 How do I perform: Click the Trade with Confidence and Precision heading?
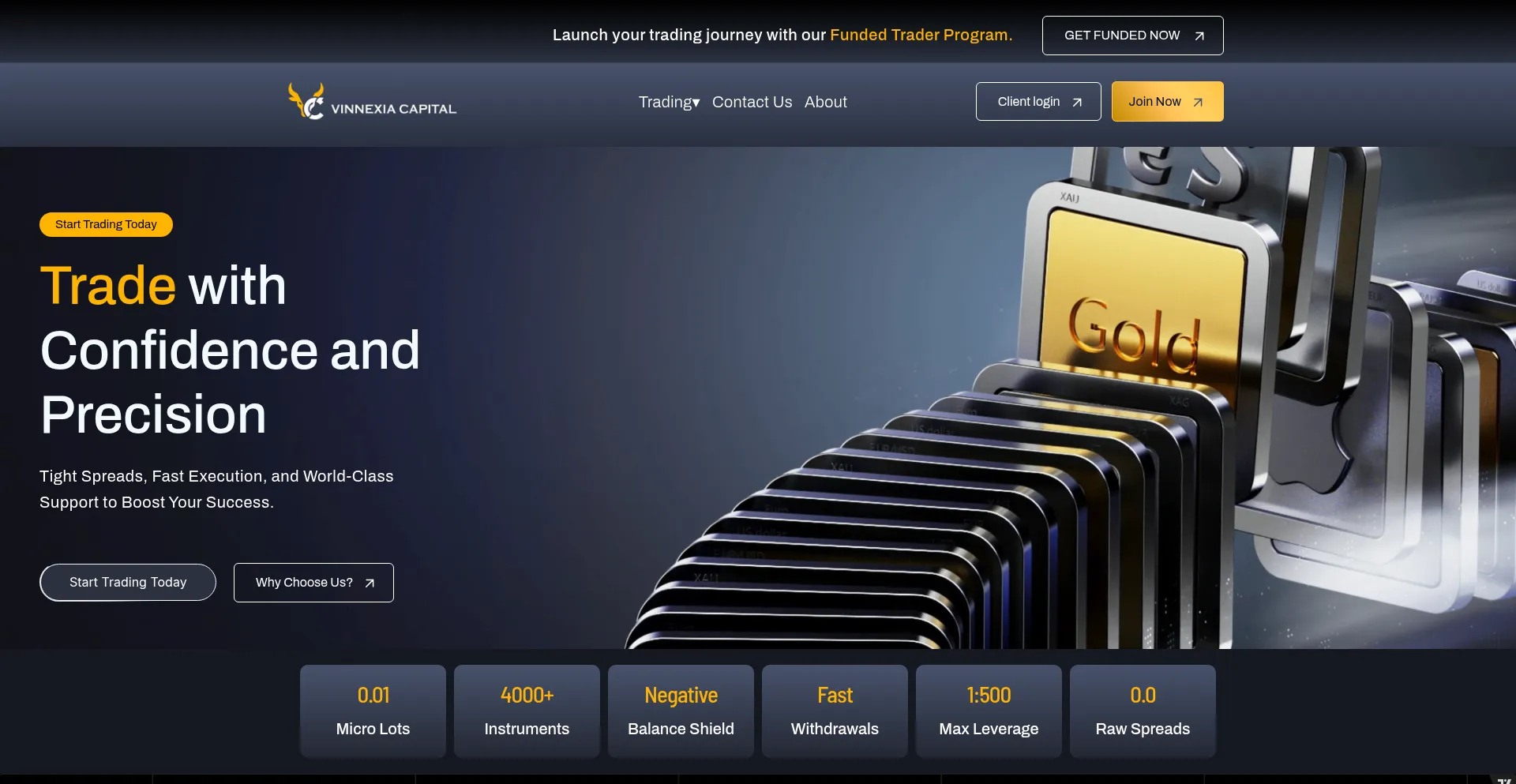pyautogui.click(x=230, y=350)
